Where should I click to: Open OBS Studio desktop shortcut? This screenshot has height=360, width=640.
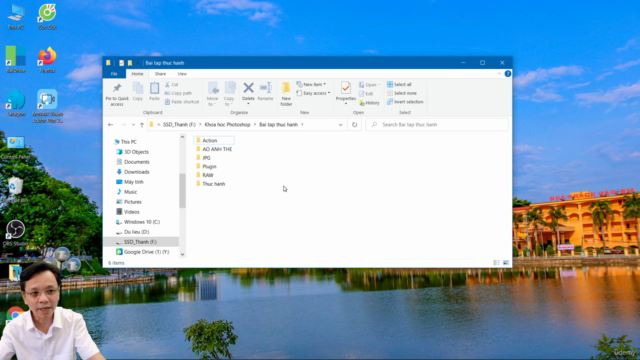click(16, 233)
